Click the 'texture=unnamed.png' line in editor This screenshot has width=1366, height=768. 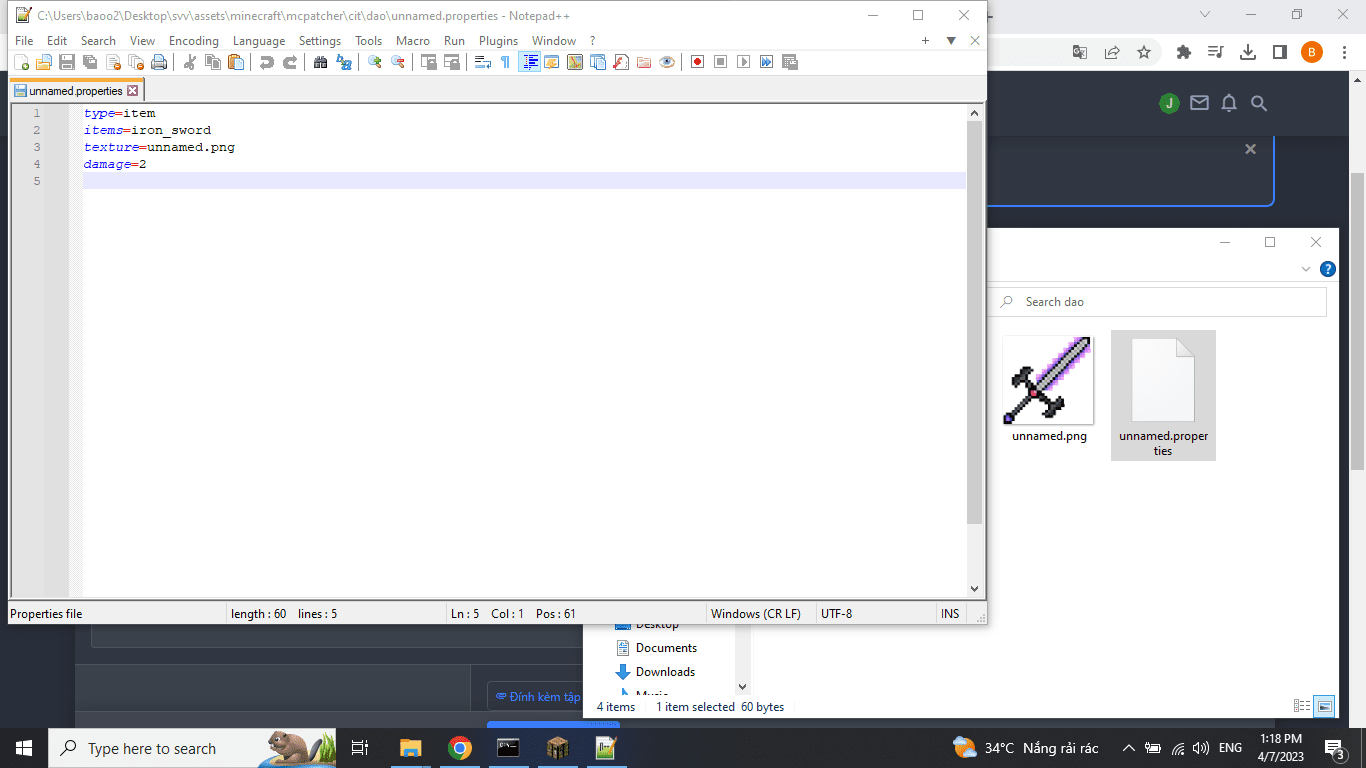(x=159, y=147)
